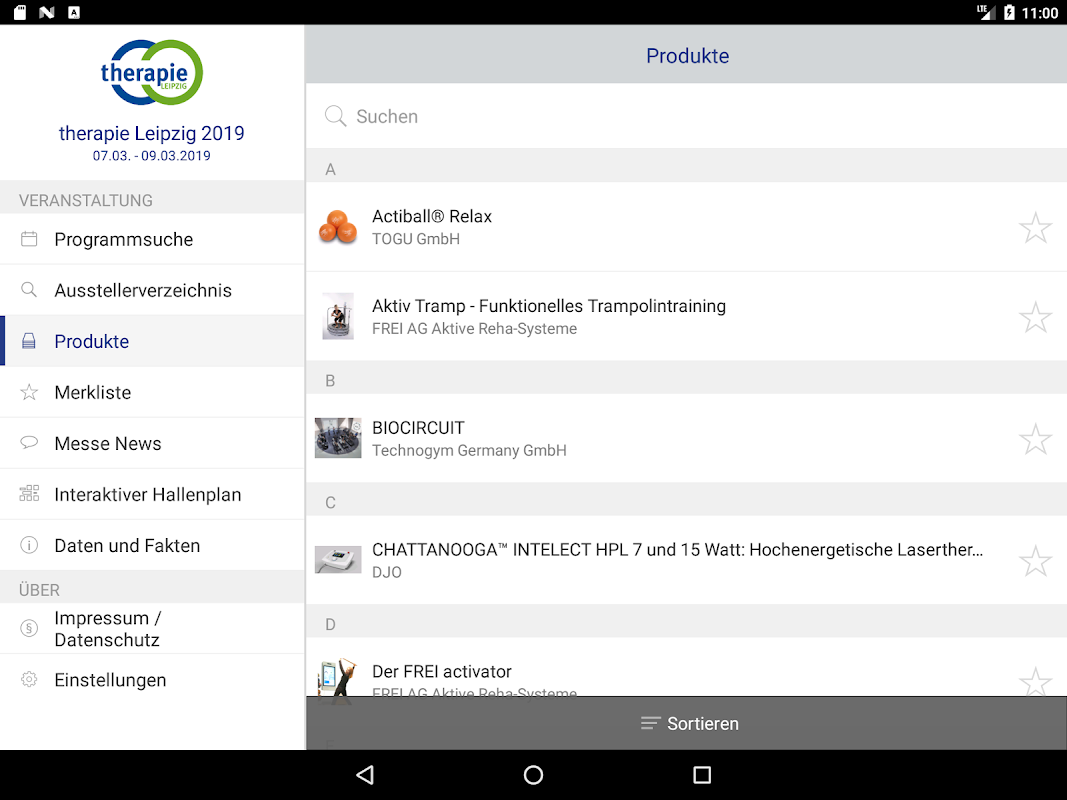The height and width of the screenshot is (800, 1067).
Task: Open Programmsuche calendar icon
Action: click(x=29, y=239)
